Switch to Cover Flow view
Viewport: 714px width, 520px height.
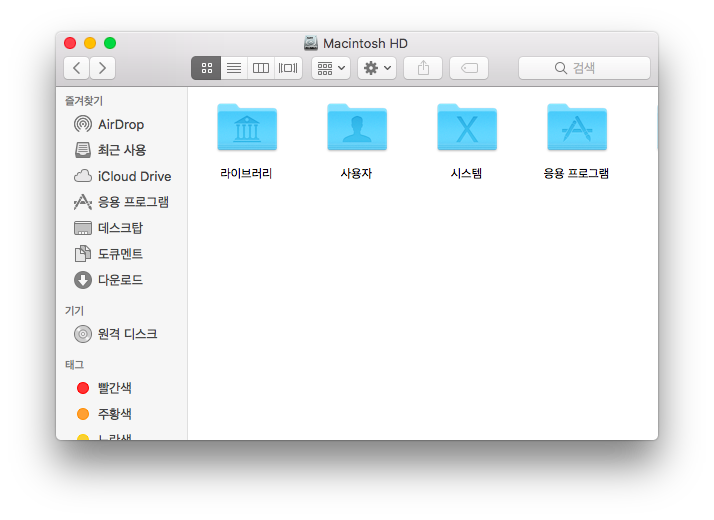288,68
